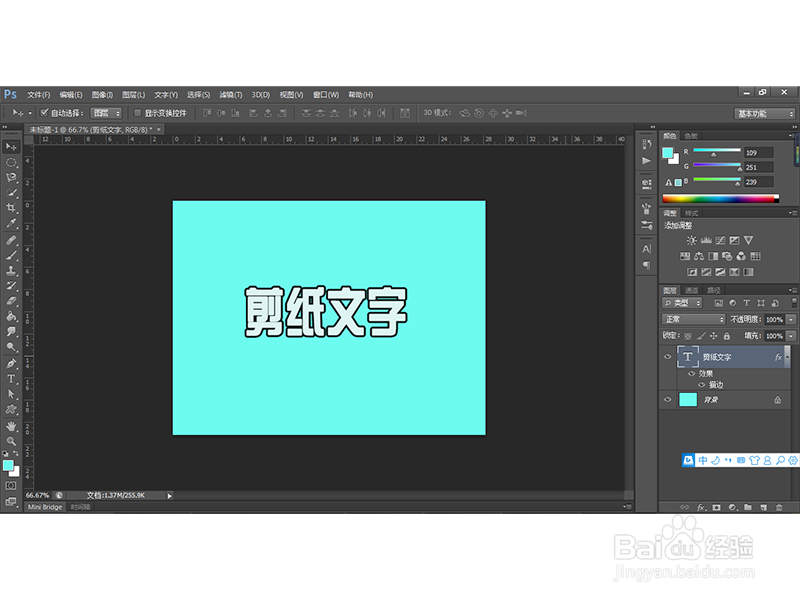Select the Path Selection tool
Viewport: 800px width, 600px height.
click(11, 394)
